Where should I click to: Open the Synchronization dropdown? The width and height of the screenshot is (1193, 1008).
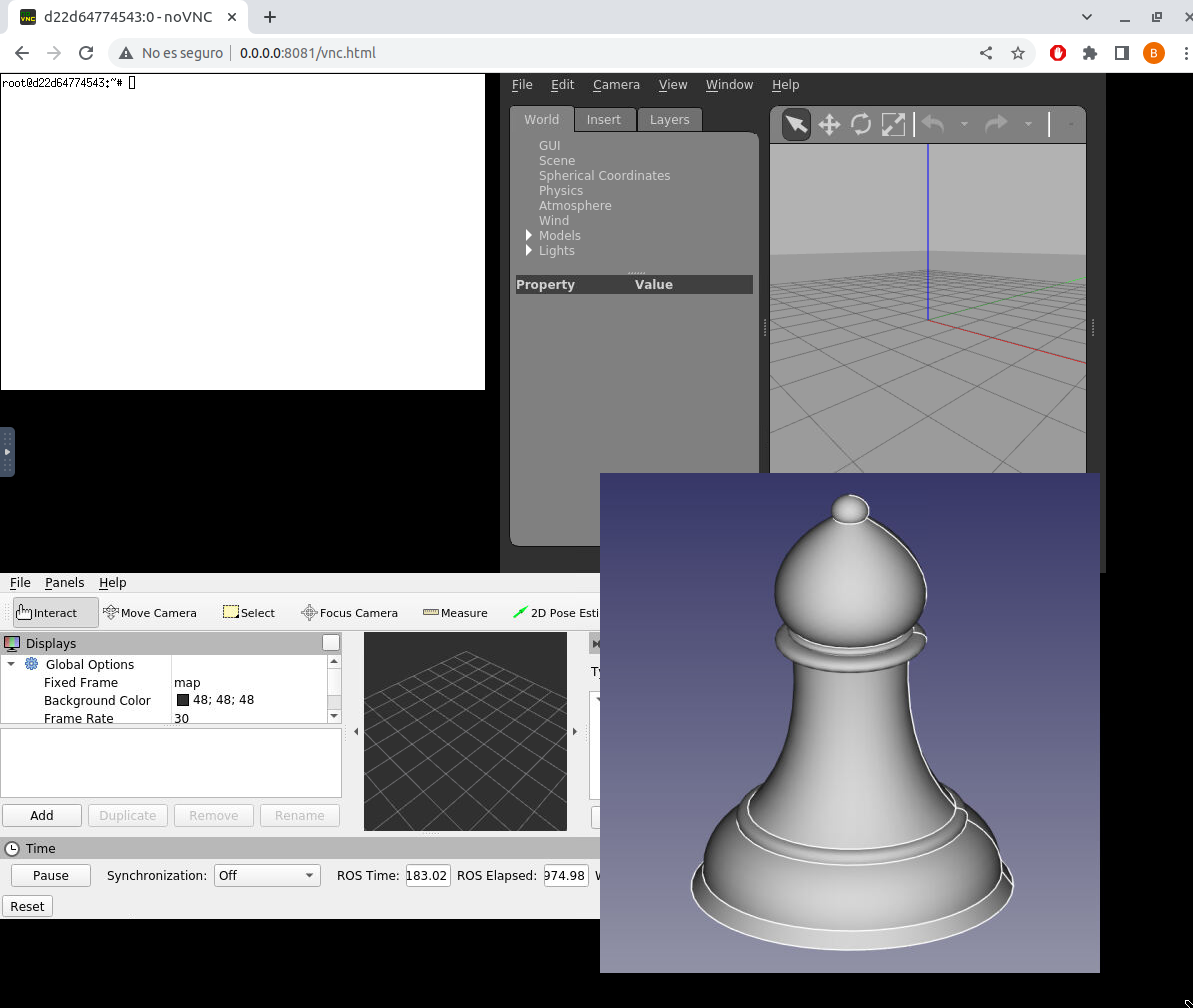click(x=266, y=875)
